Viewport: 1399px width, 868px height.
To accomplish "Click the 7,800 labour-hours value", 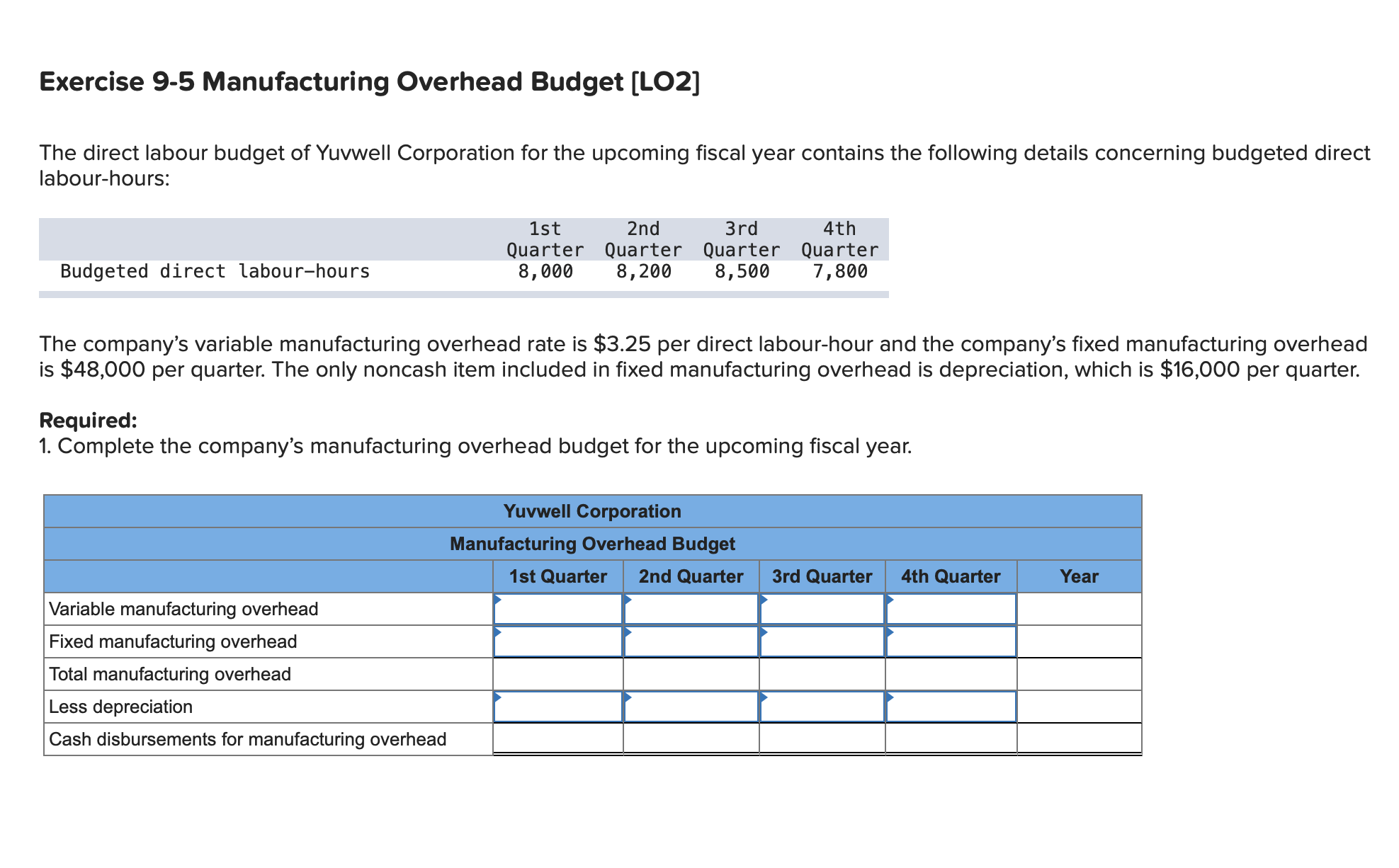I will (840, 271).
